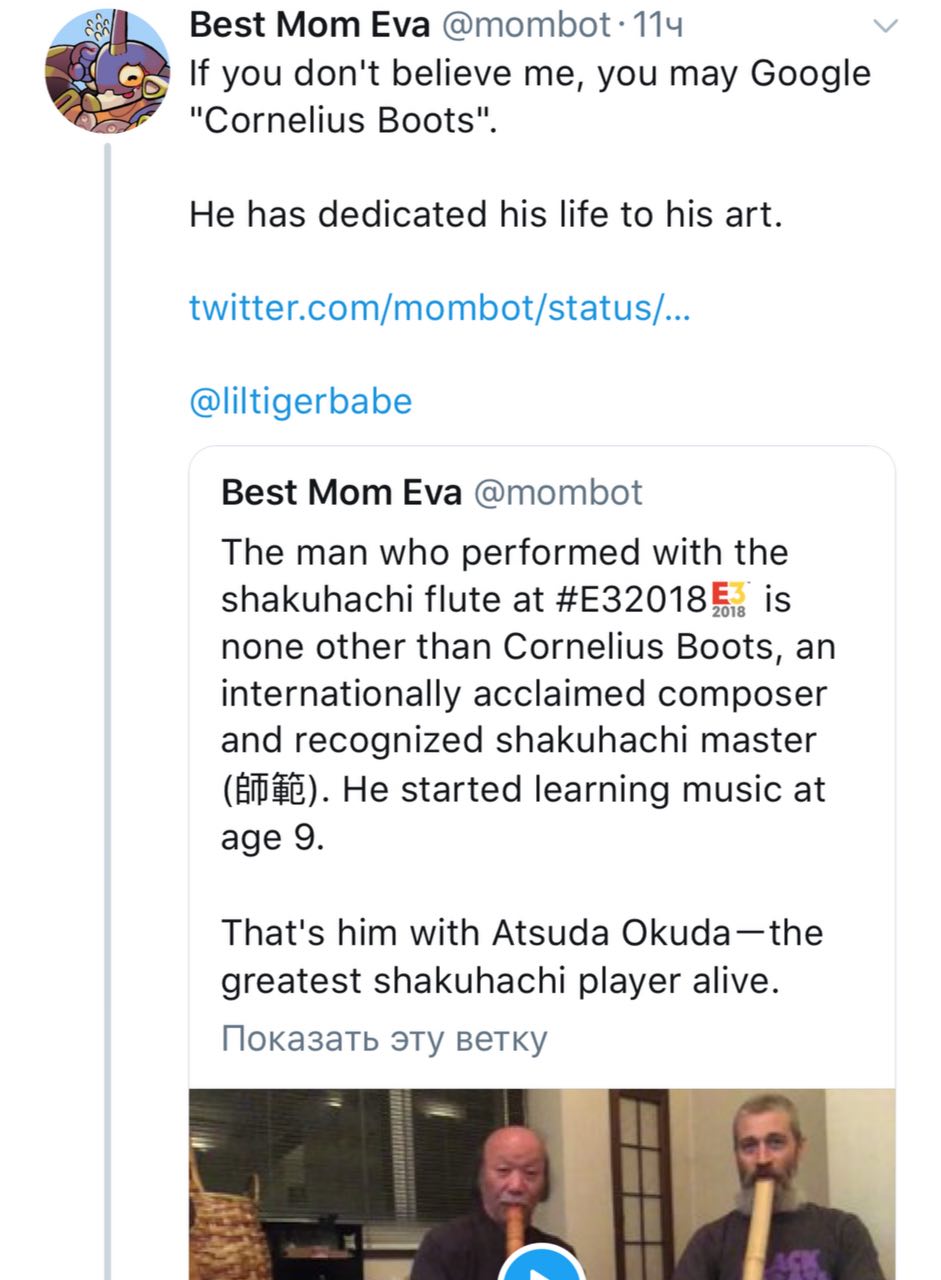The width and height of the screenshot is (941, 1280).
Task: Tap the "He has dedicated his life" sentence
Action: click(x=486, y=214)
